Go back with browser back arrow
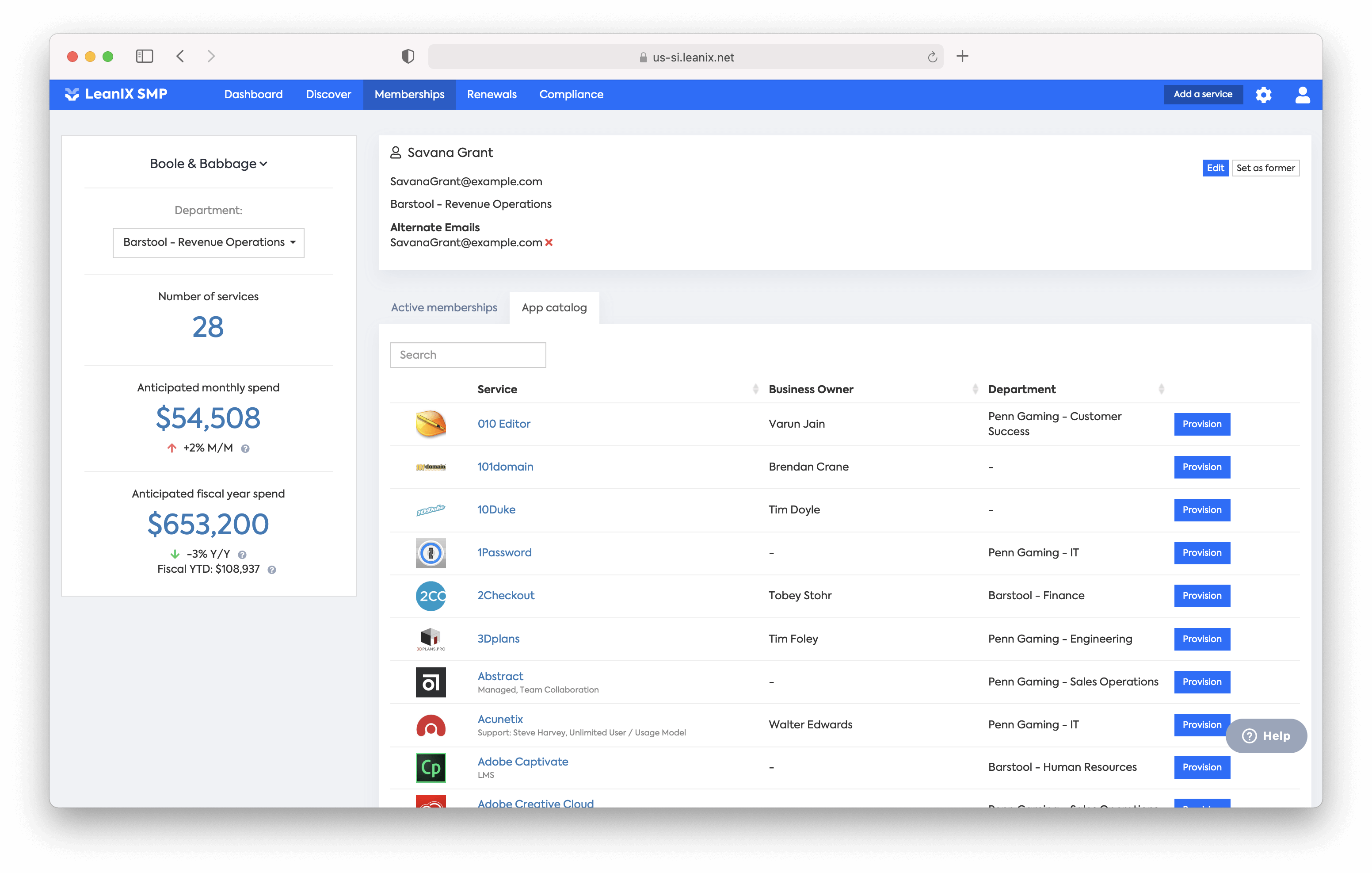Screen dimensions: 1372x873 180,56
